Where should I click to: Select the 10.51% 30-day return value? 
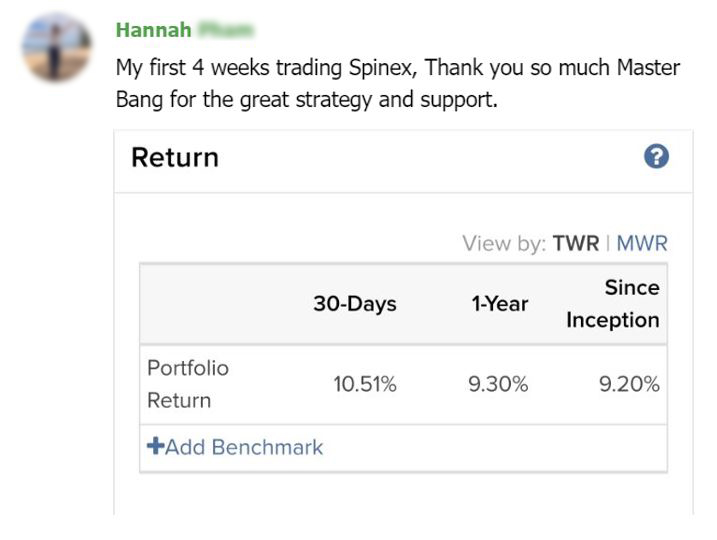364,384
